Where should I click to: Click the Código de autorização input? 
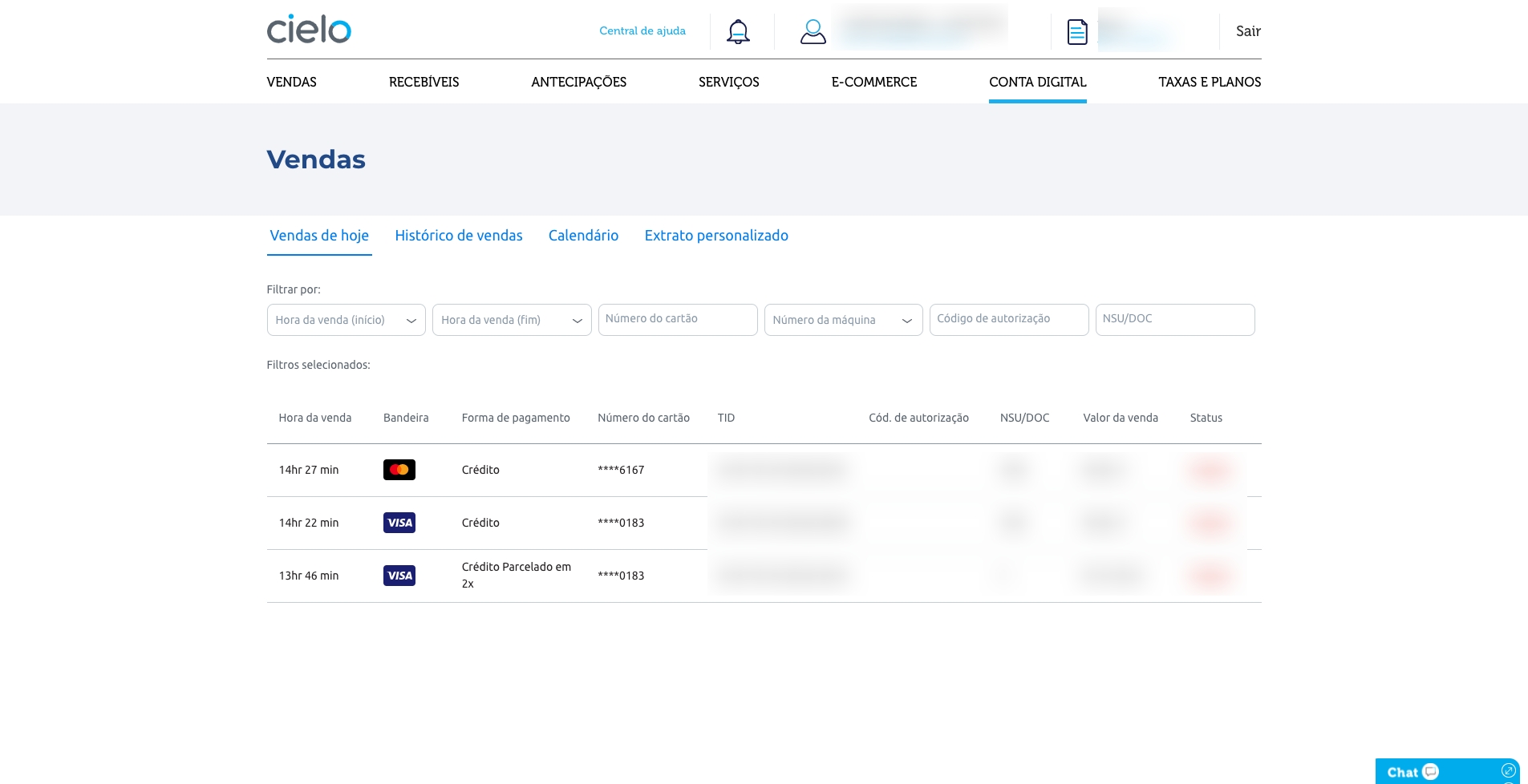tap(1008, 319)
